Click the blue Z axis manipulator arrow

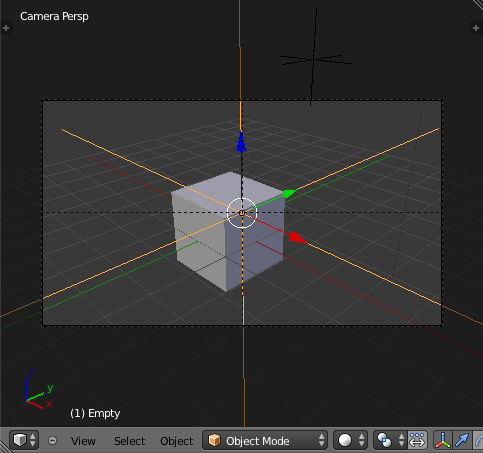tap(241, 143)
